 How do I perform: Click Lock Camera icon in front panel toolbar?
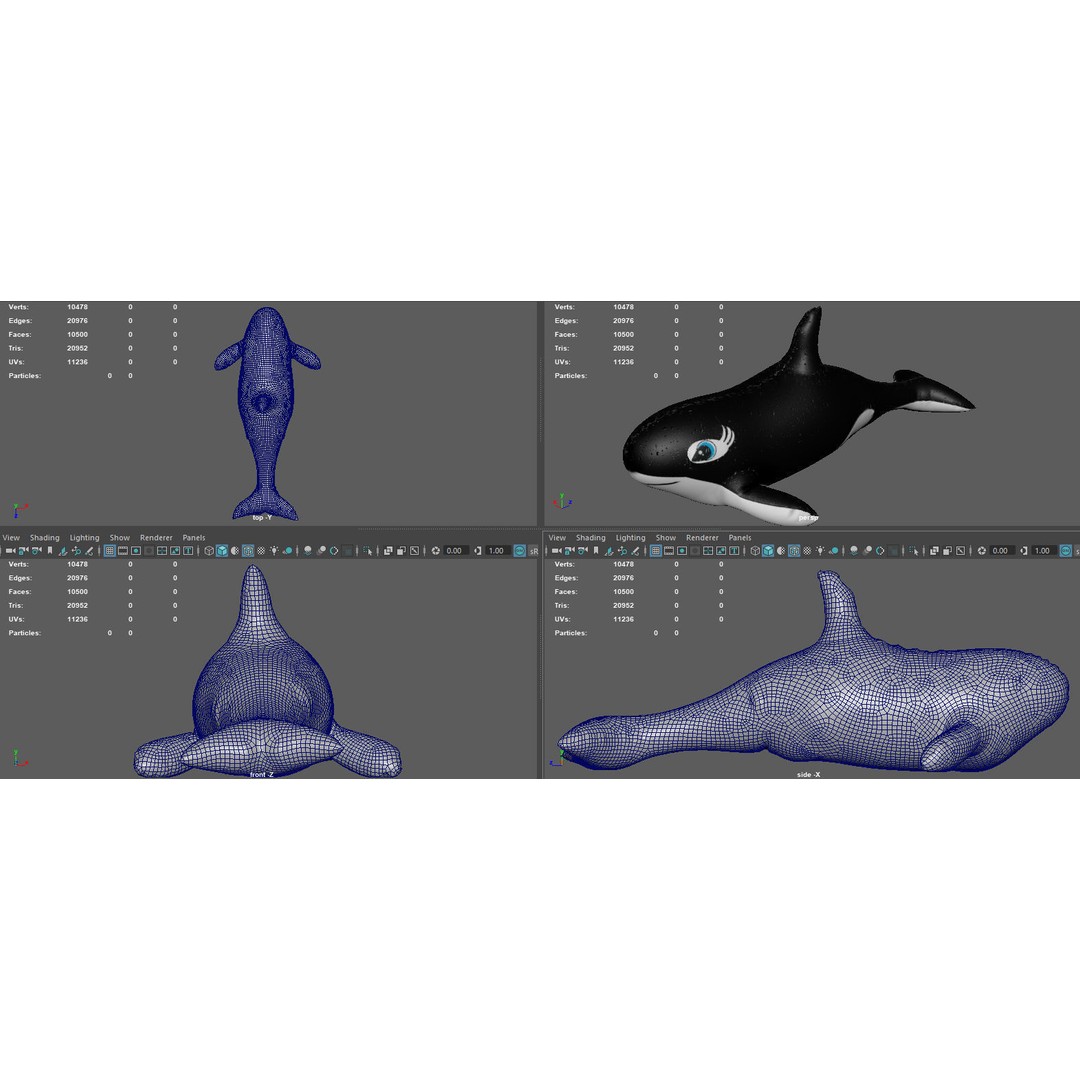click(x=23, y=550)
